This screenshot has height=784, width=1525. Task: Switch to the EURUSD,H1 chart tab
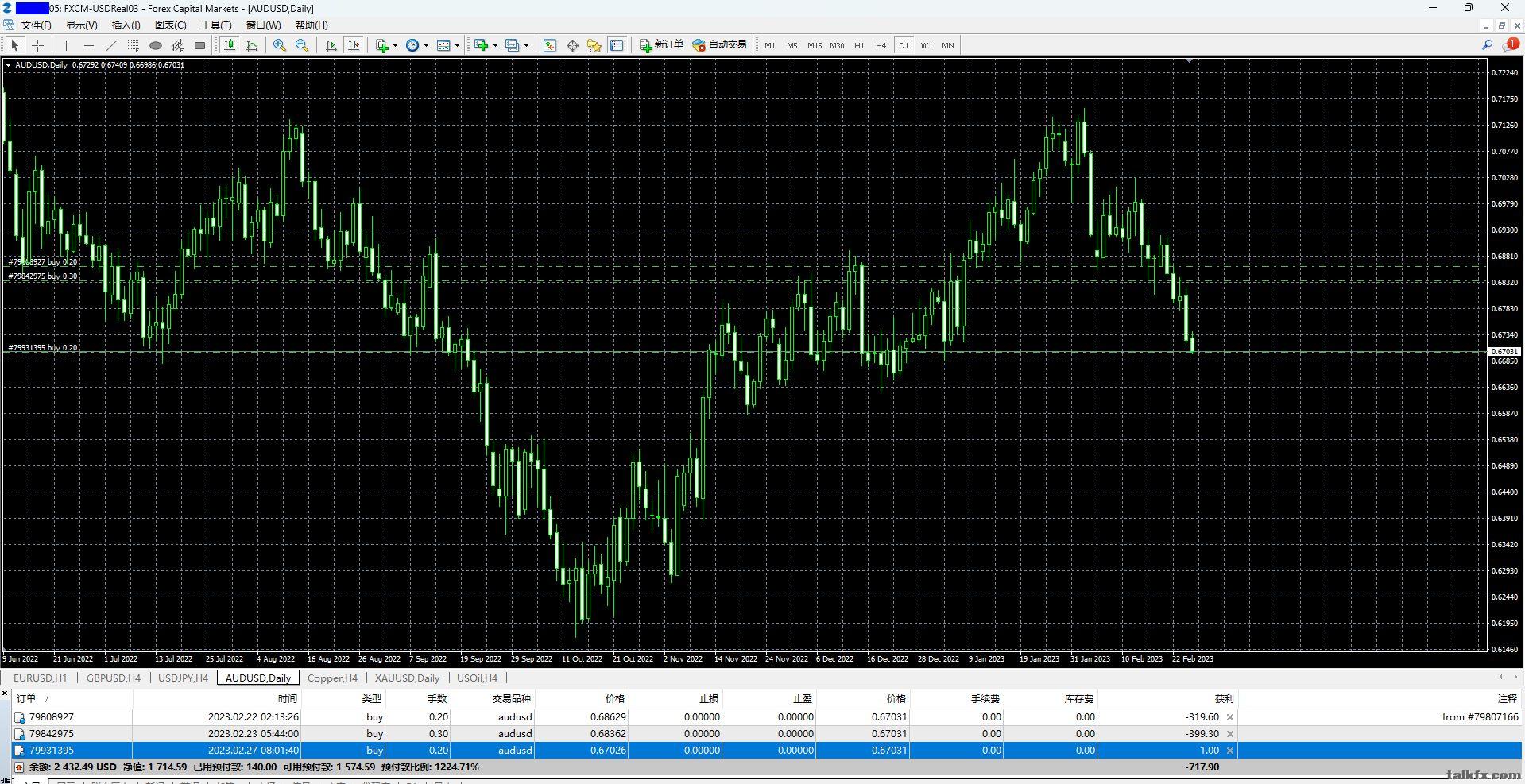point(40,678)
